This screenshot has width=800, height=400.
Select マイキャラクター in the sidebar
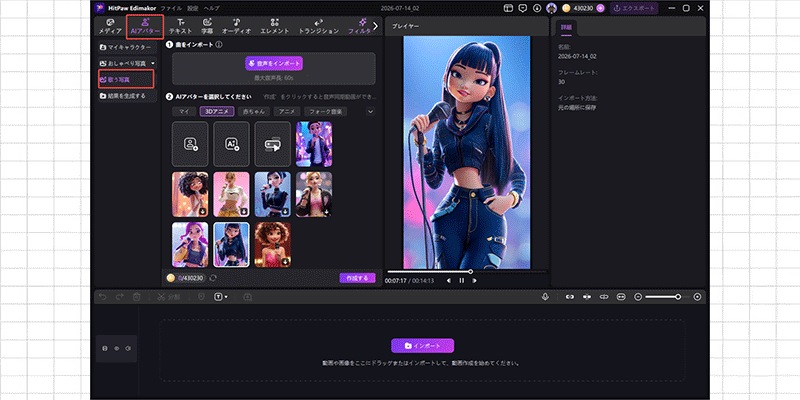pos(127,47)
